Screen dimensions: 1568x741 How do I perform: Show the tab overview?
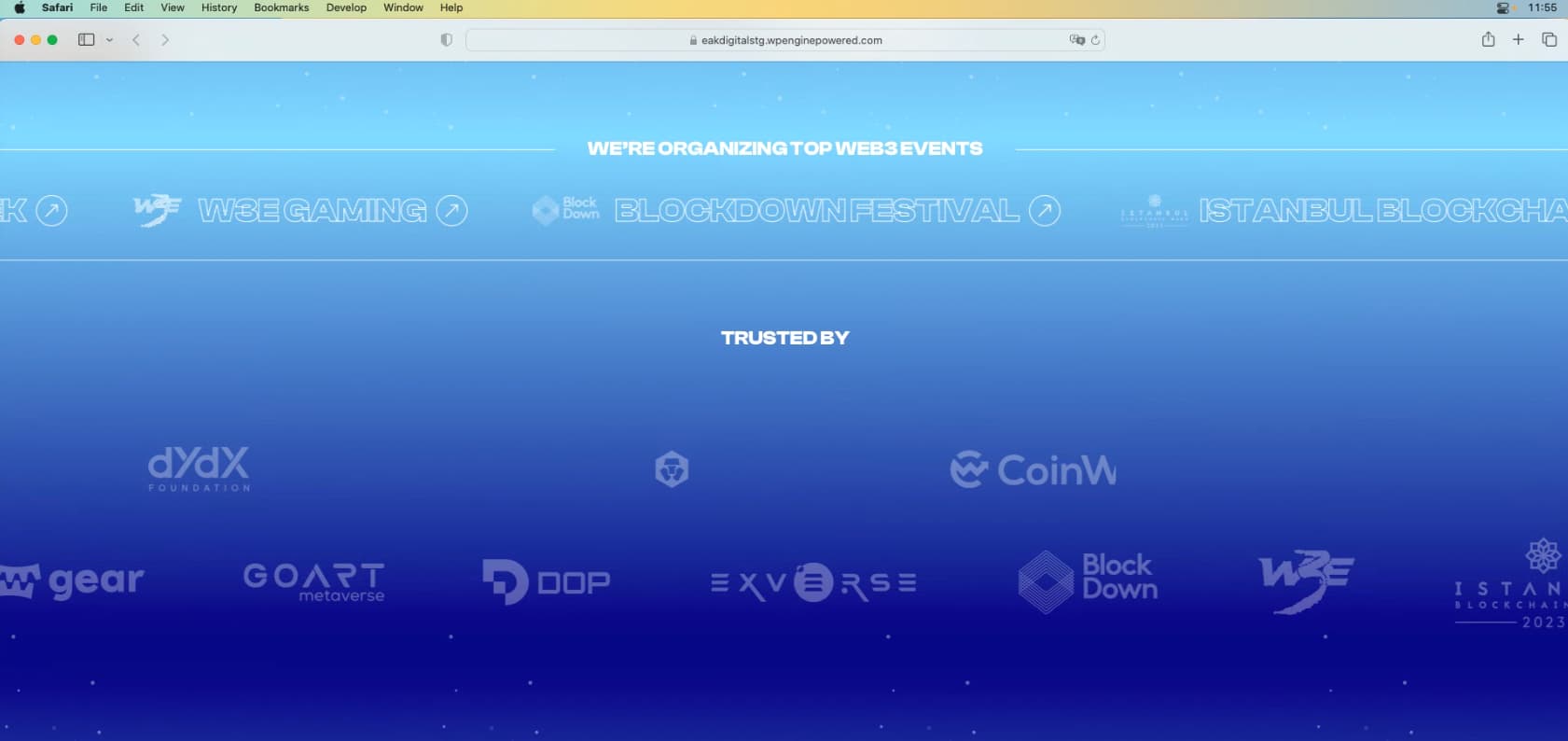1549,39
